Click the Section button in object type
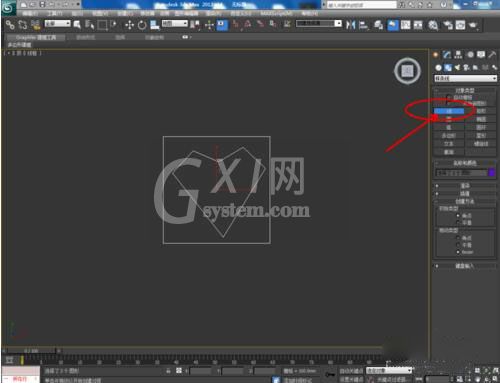Screen dimensions: 500x383 pos(449,152)
